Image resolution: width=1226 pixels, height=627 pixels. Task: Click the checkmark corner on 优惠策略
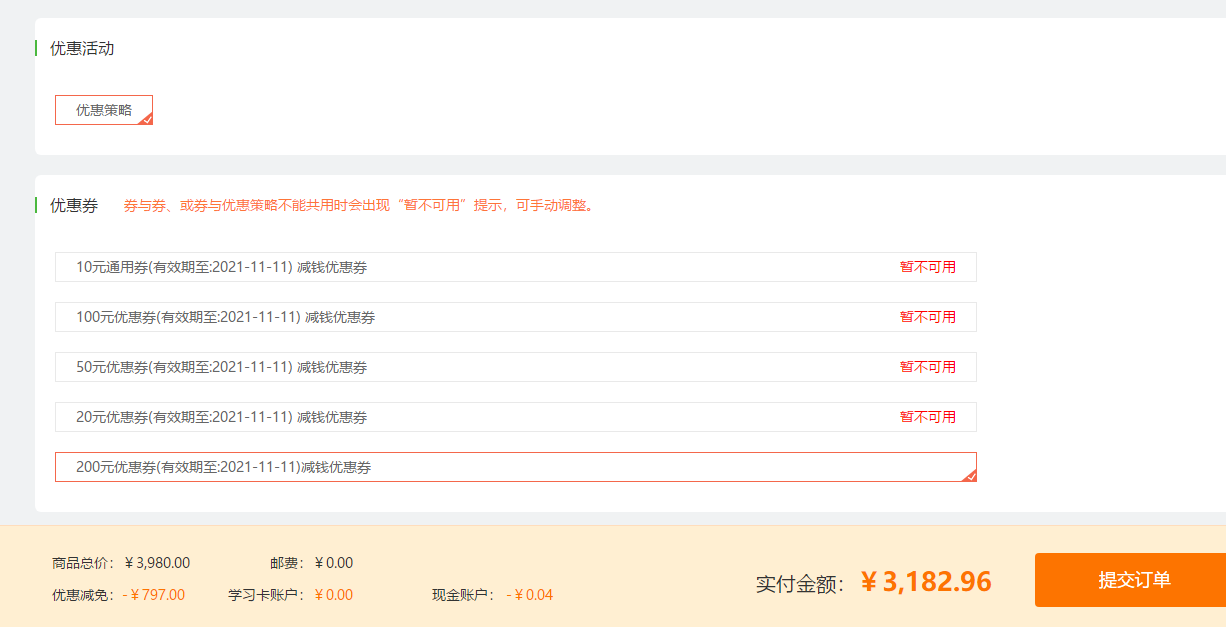point(146,119)
